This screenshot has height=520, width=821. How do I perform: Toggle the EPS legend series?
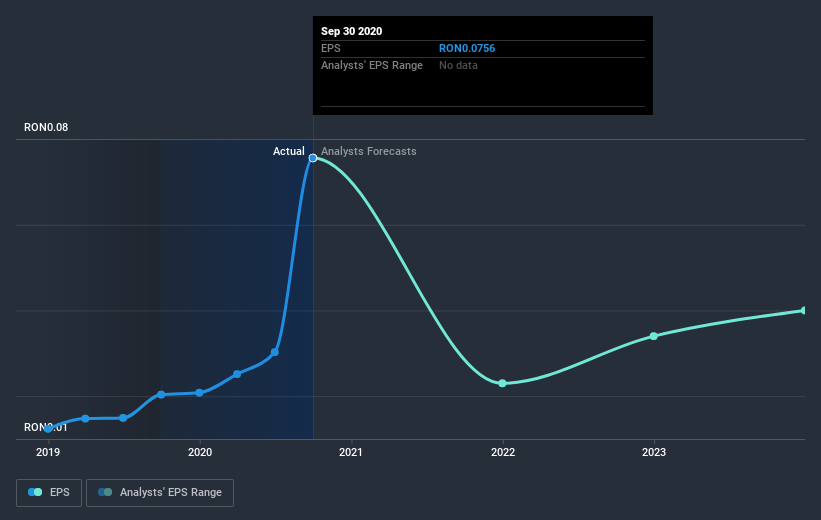pos(49,493)
